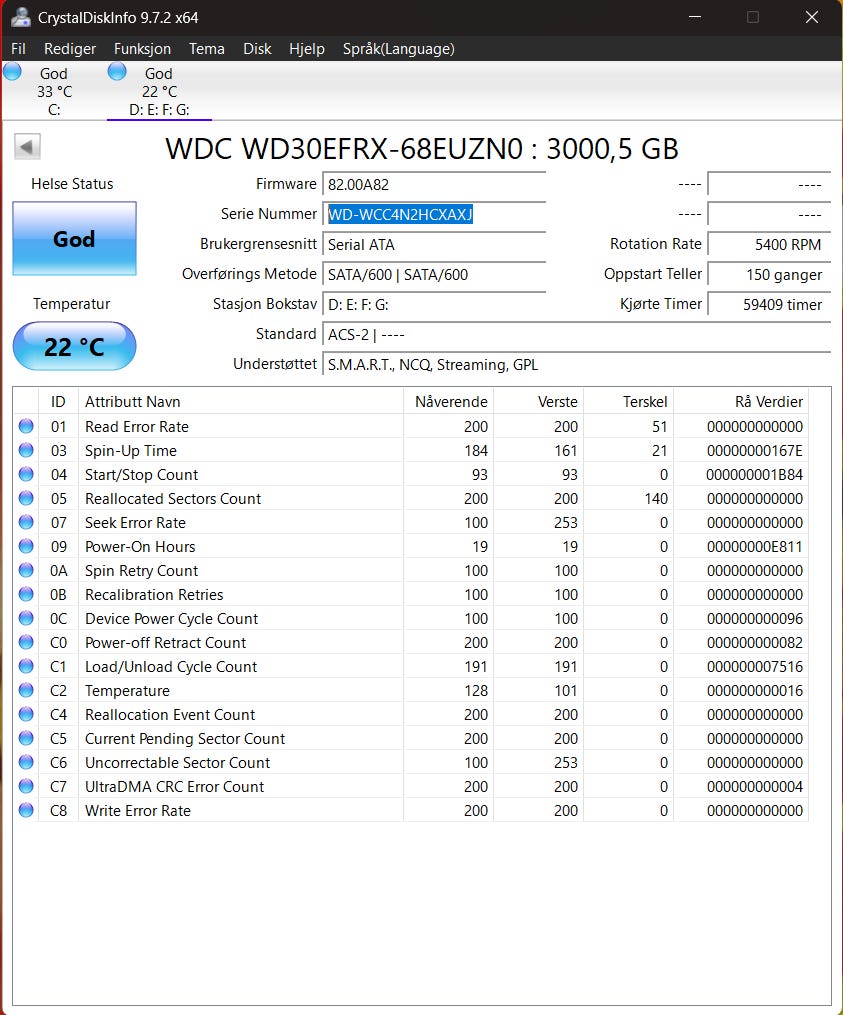Click status orb for Reallocated Sectors Count row
This screenshot has height=1015, width=843.
26,498
